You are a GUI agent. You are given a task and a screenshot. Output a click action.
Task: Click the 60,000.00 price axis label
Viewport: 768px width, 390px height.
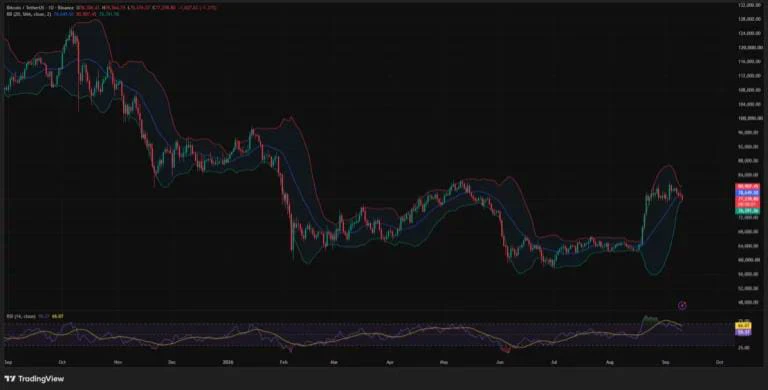tap(749, 260)
